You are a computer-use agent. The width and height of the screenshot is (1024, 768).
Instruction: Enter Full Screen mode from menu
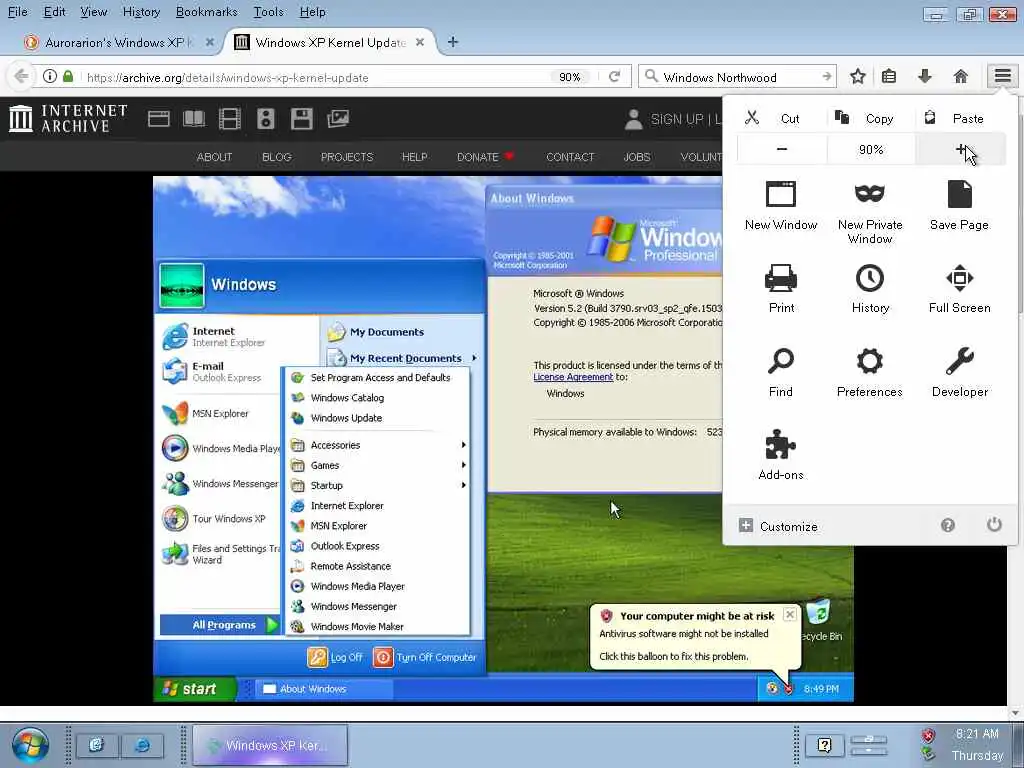coord(959,289)
